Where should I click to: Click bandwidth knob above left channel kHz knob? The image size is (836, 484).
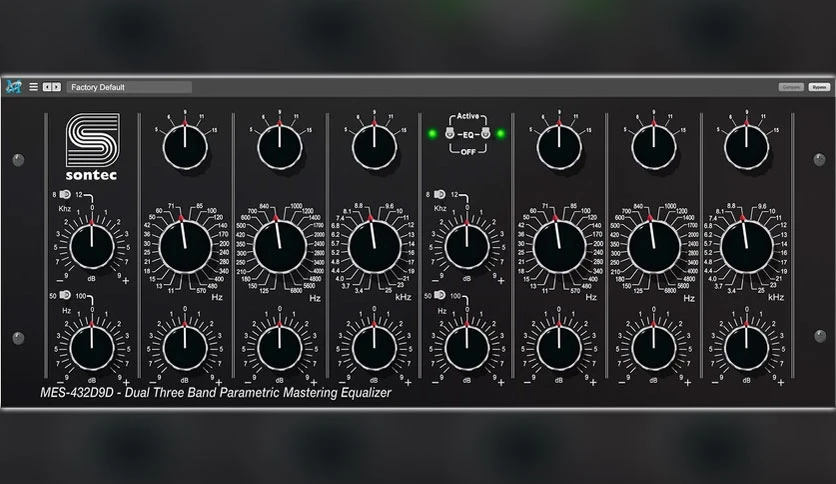[374, 147]
